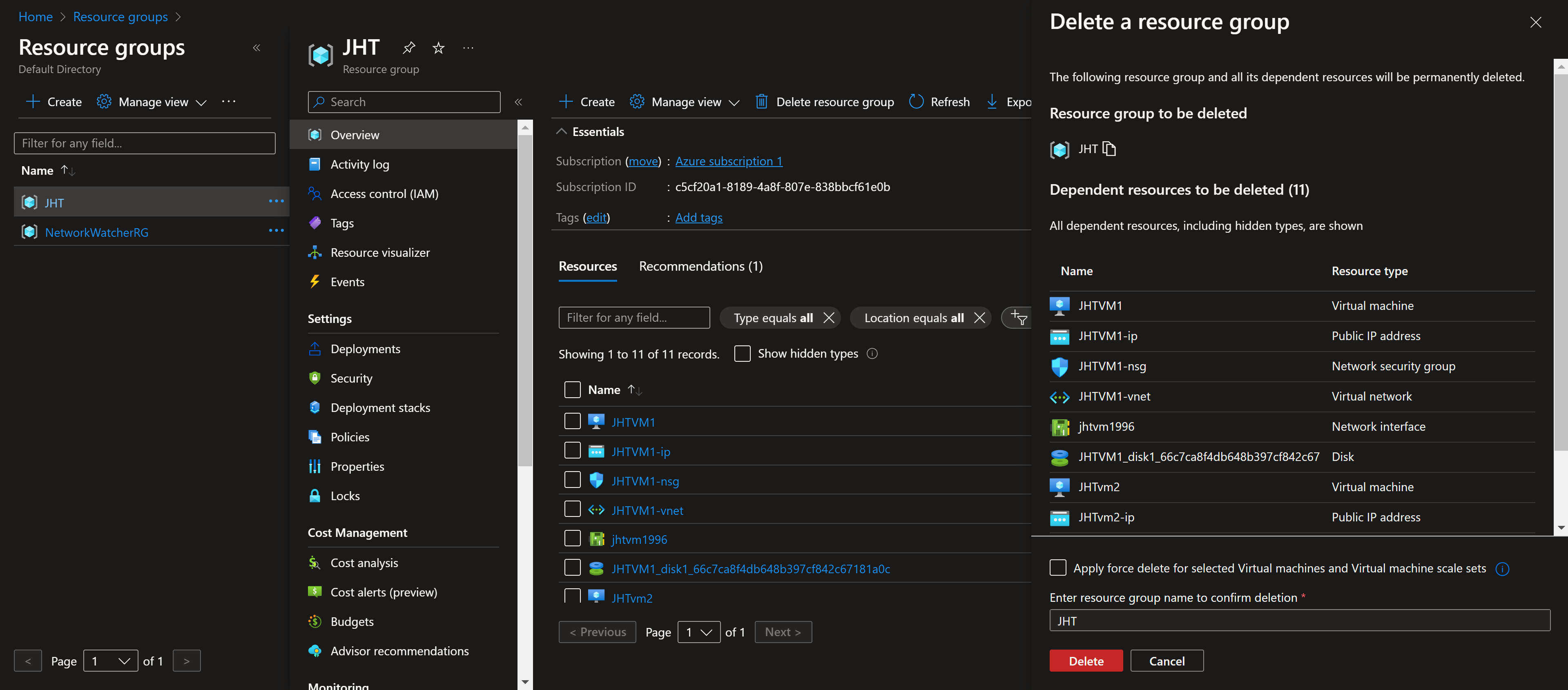Viewport: 1568px width, 690px height.
Task: Open the page number dropdown in Resource groups
Action: [110, 661]
